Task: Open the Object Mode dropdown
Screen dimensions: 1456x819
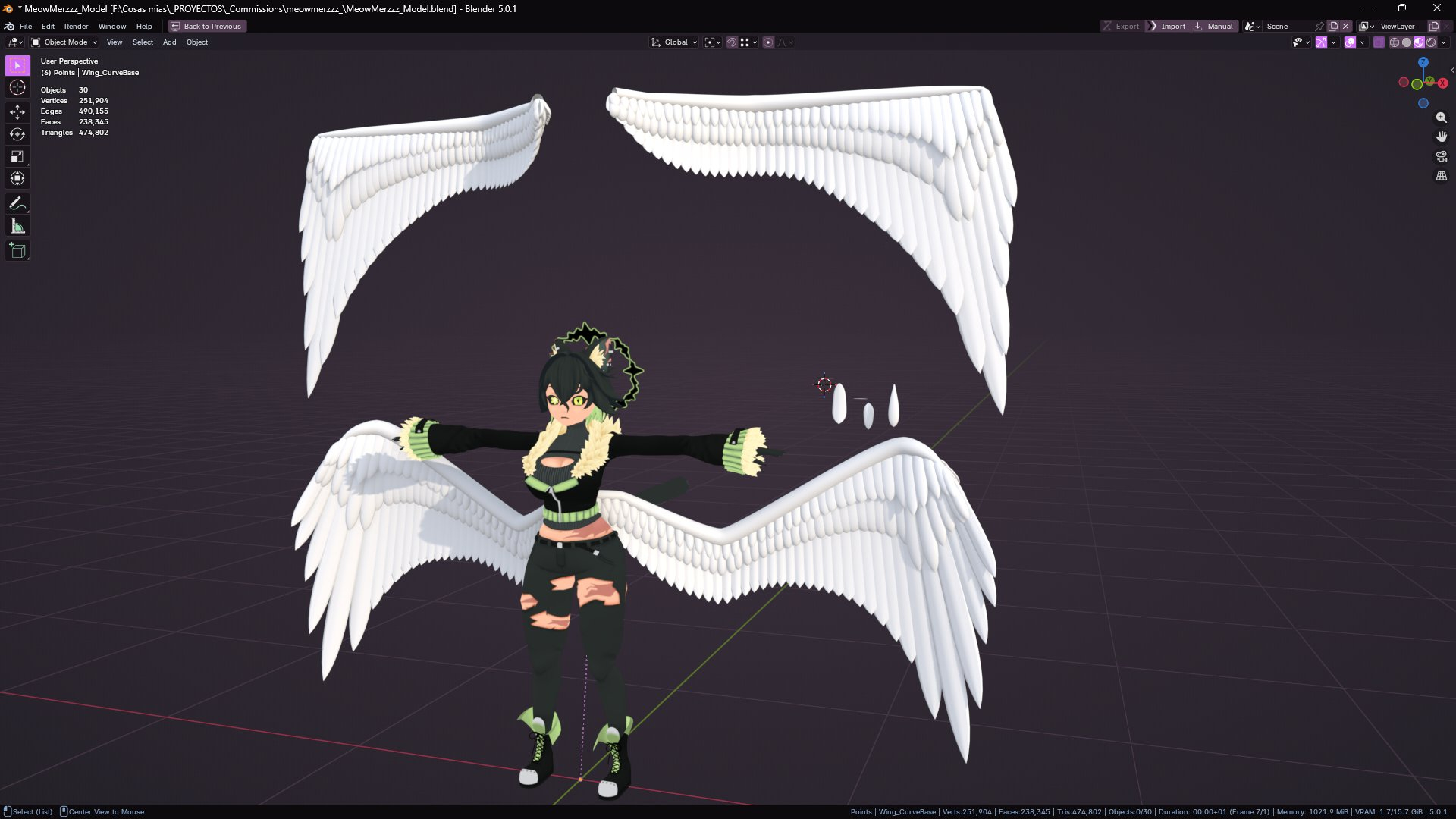Action: (64, 42)
